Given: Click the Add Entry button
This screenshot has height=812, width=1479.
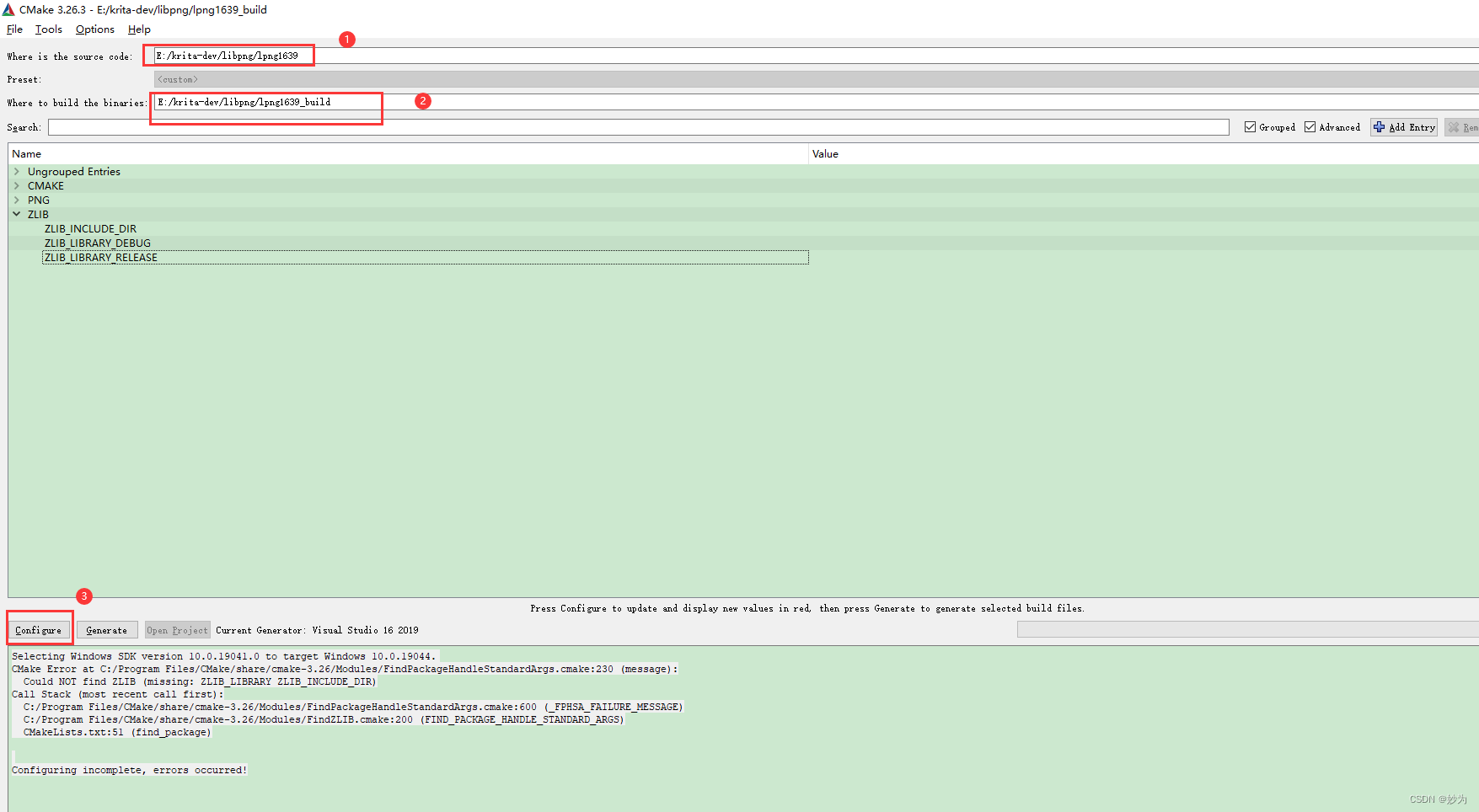Looking at the screenshot, I should (x=1404, y=127).
